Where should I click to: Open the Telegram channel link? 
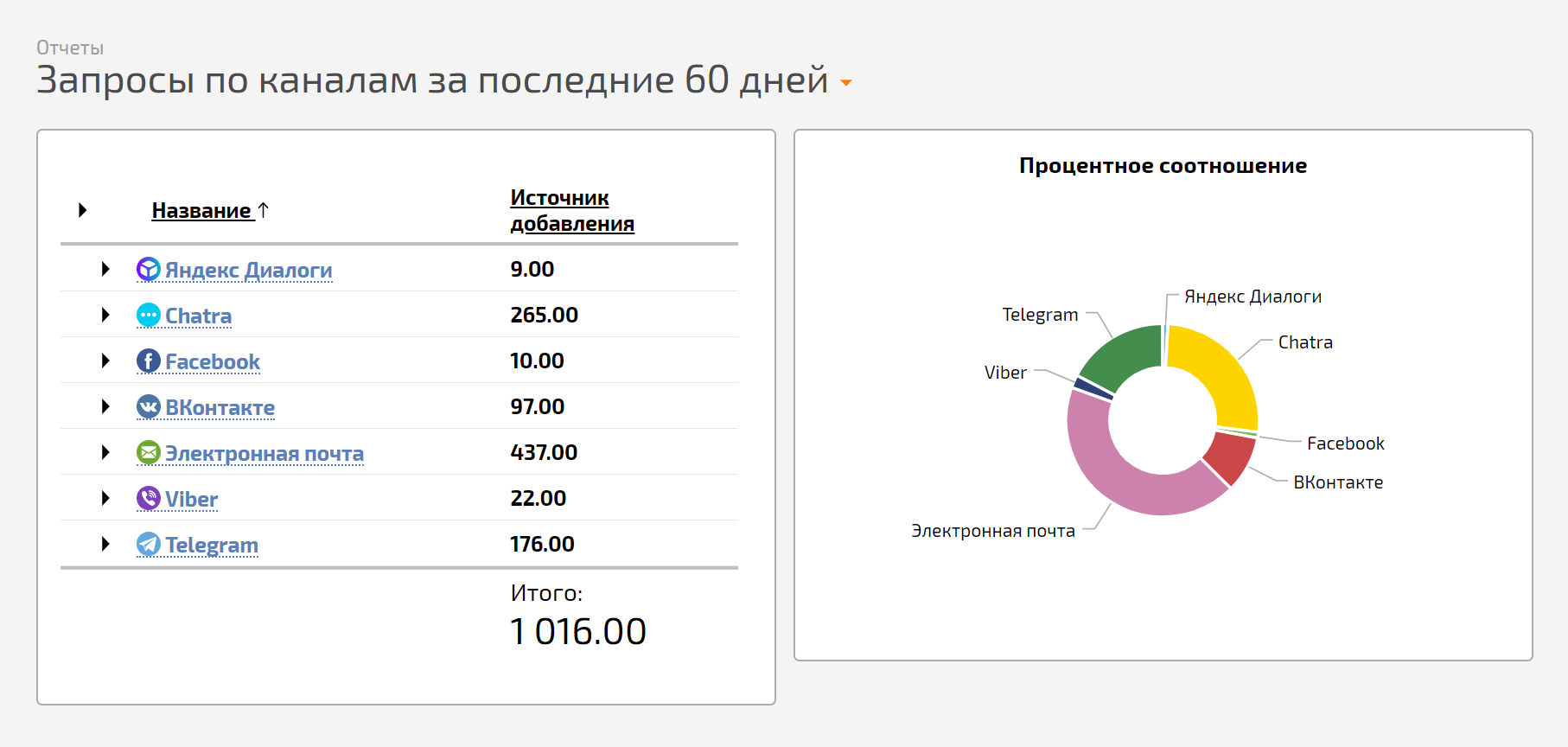[212, 546]
